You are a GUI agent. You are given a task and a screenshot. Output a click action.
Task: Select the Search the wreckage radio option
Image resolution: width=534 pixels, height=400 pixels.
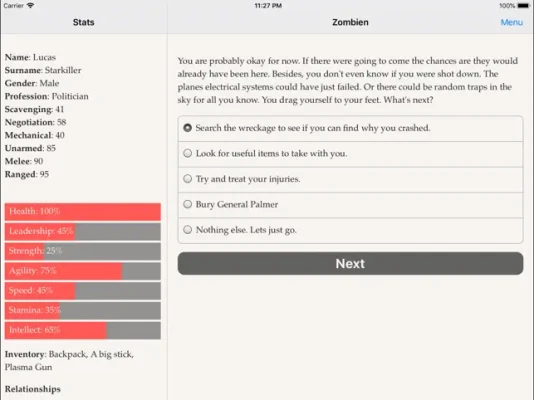(x=350, y=128)
